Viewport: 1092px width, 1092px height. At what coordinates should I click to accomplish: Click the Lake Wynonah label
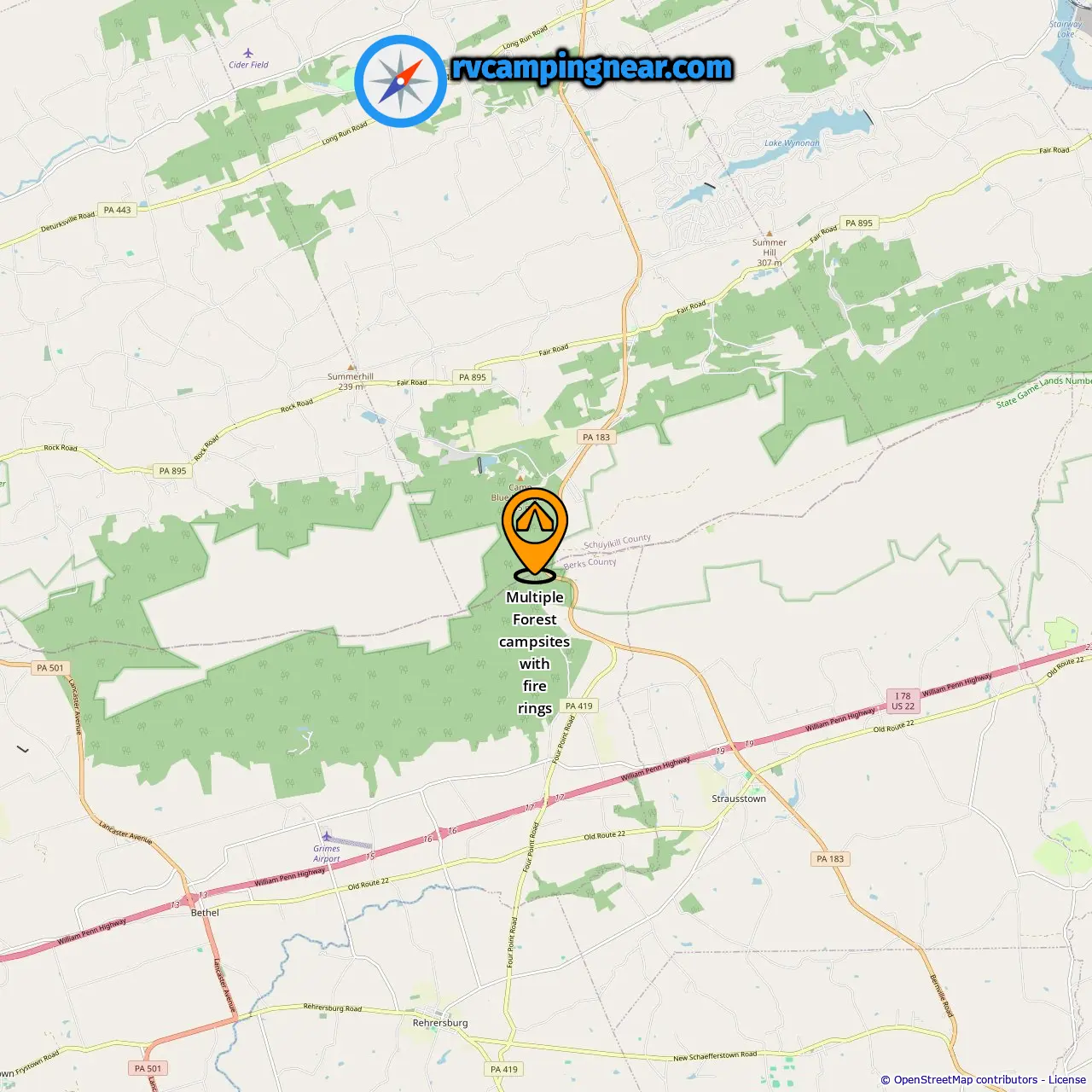pos(792,143)
